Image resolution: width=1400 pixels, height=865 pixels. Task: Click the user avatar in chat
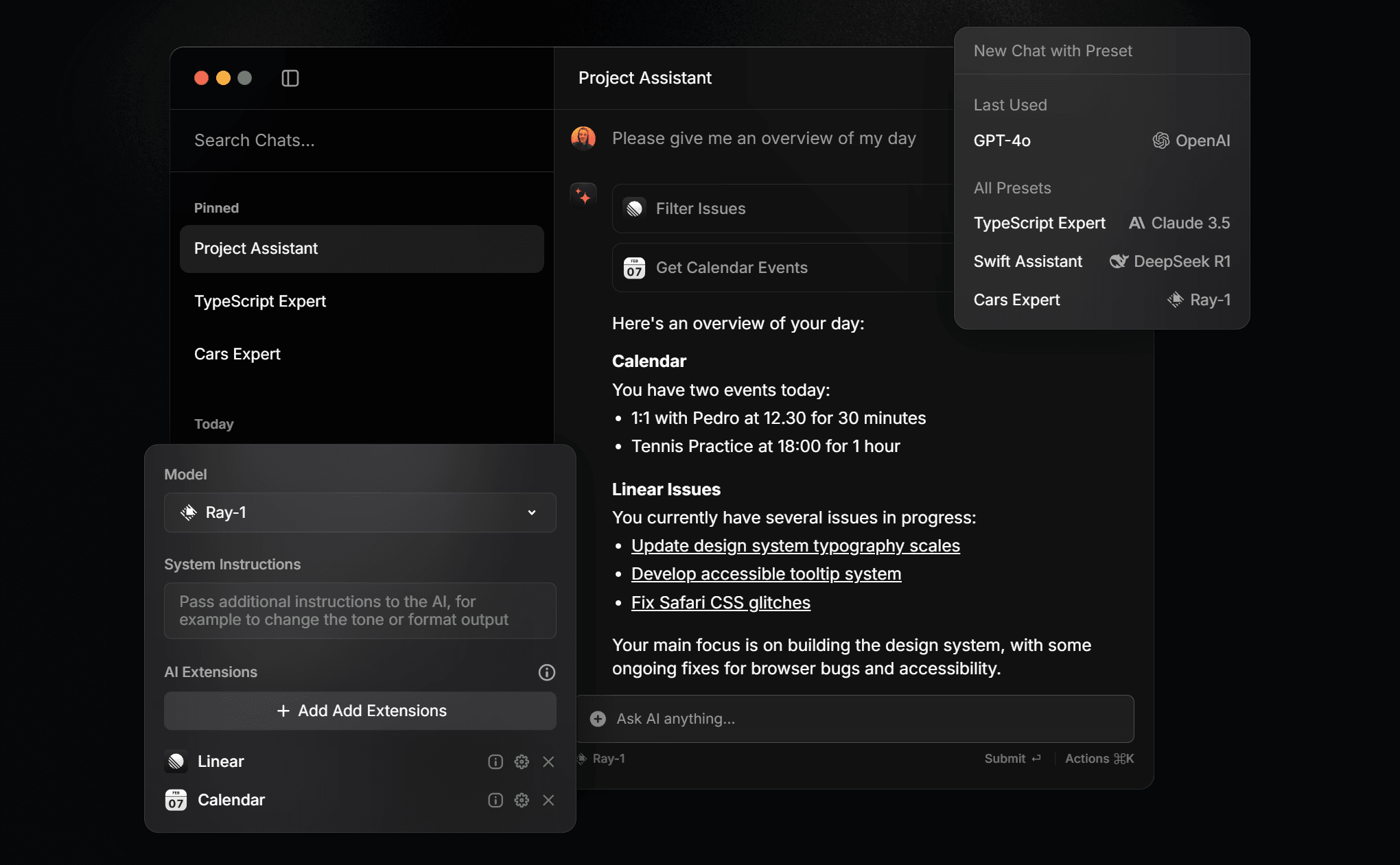pyautogui.click(x=583, y=138)
